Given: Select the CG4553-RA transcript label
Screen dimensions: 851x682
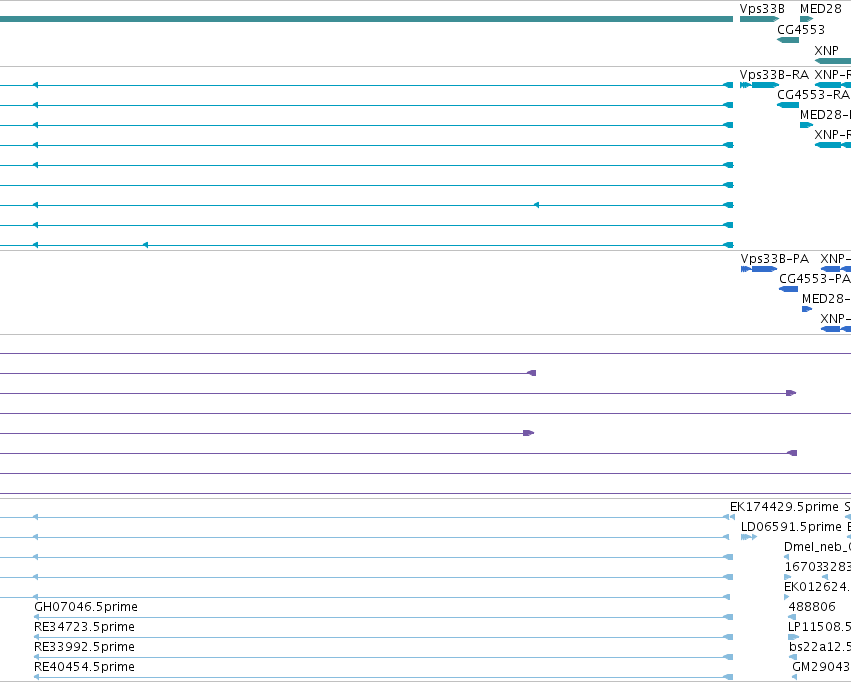Looking at the screenshot, I should 813,94.
